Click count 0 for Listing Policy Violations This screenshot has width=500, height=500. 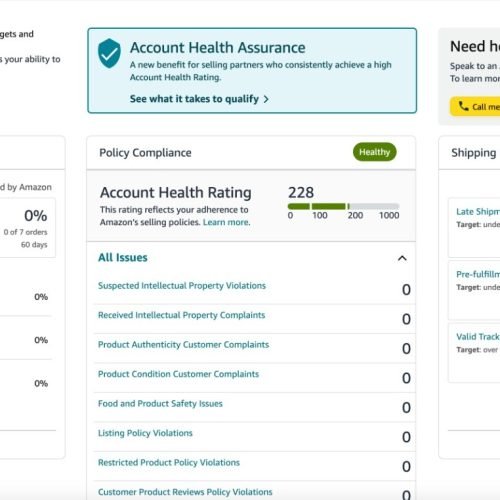tap(406, 437)
